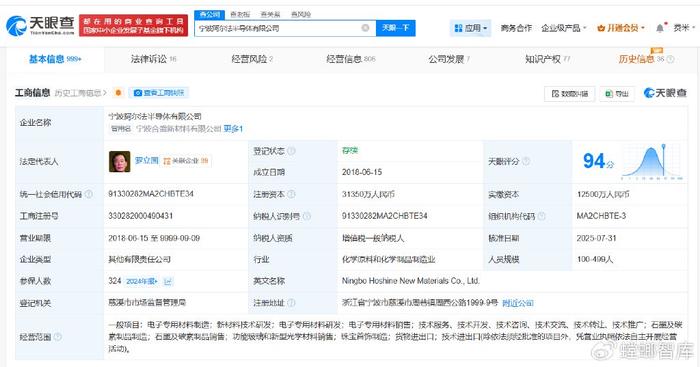The height and width of the screenshot is (367, 700).
Task: Click the legal representative's photo
Action: pos(120,161)
